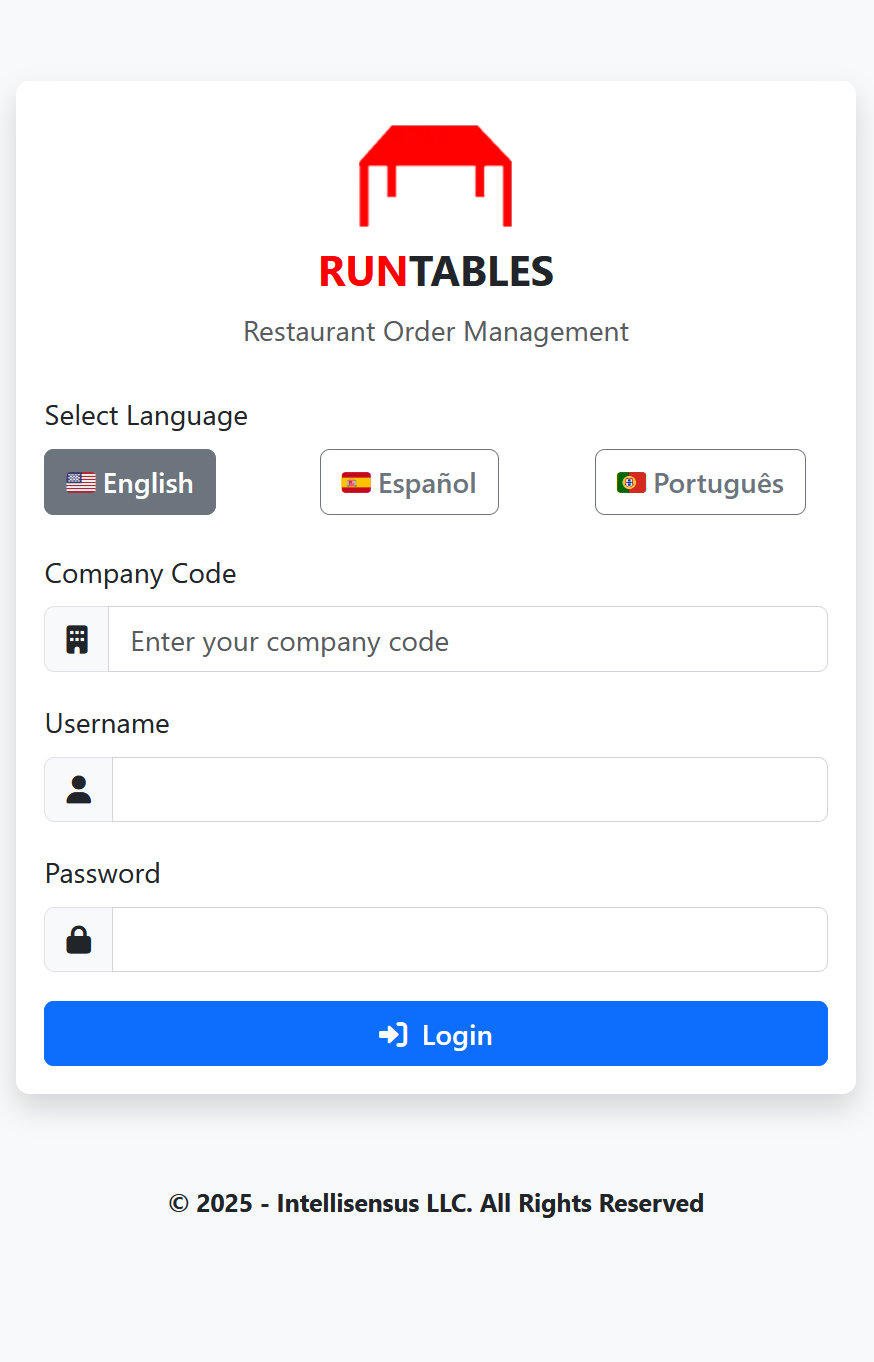Click the Company Code label
874x1362 pixels.
141,574
